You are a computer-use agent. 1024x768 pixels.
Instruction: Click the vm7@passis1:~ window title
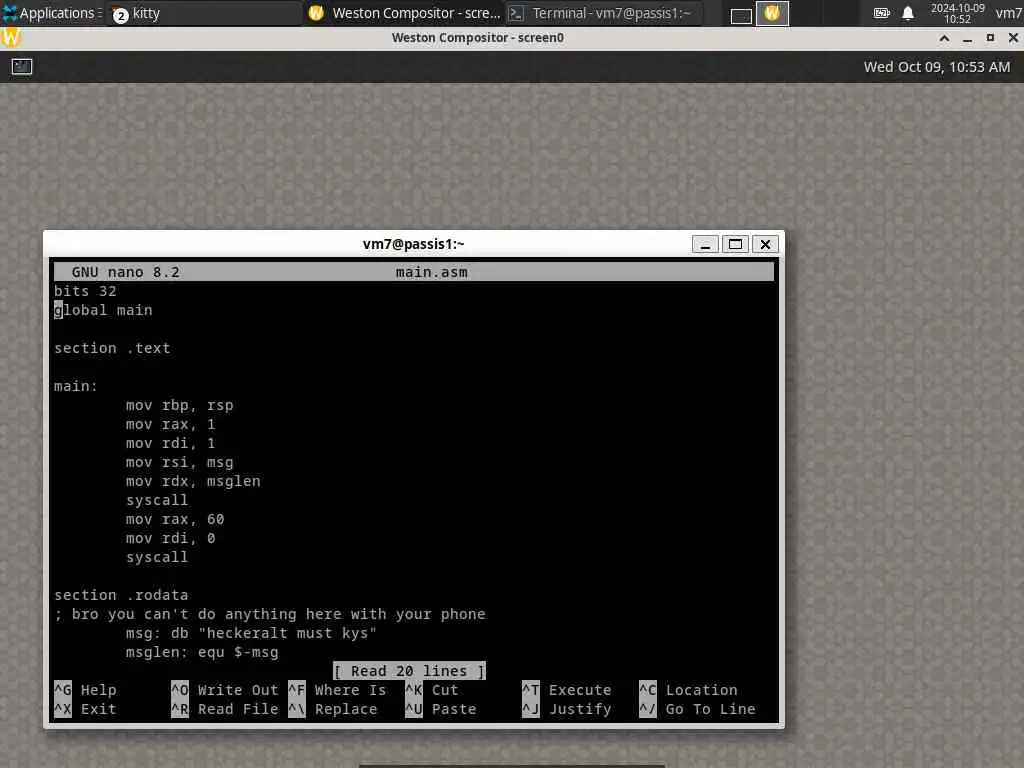pos(413,244)
